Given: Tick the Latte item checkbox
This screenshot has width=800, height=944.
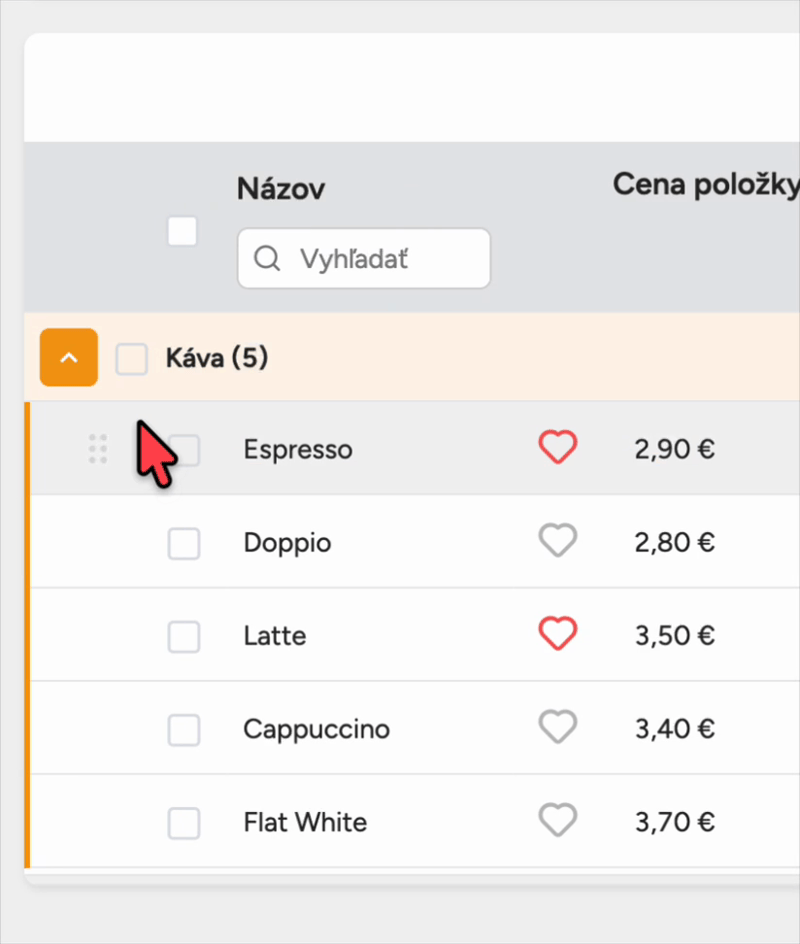Looking at the screenshot, I should coord(184,637).
